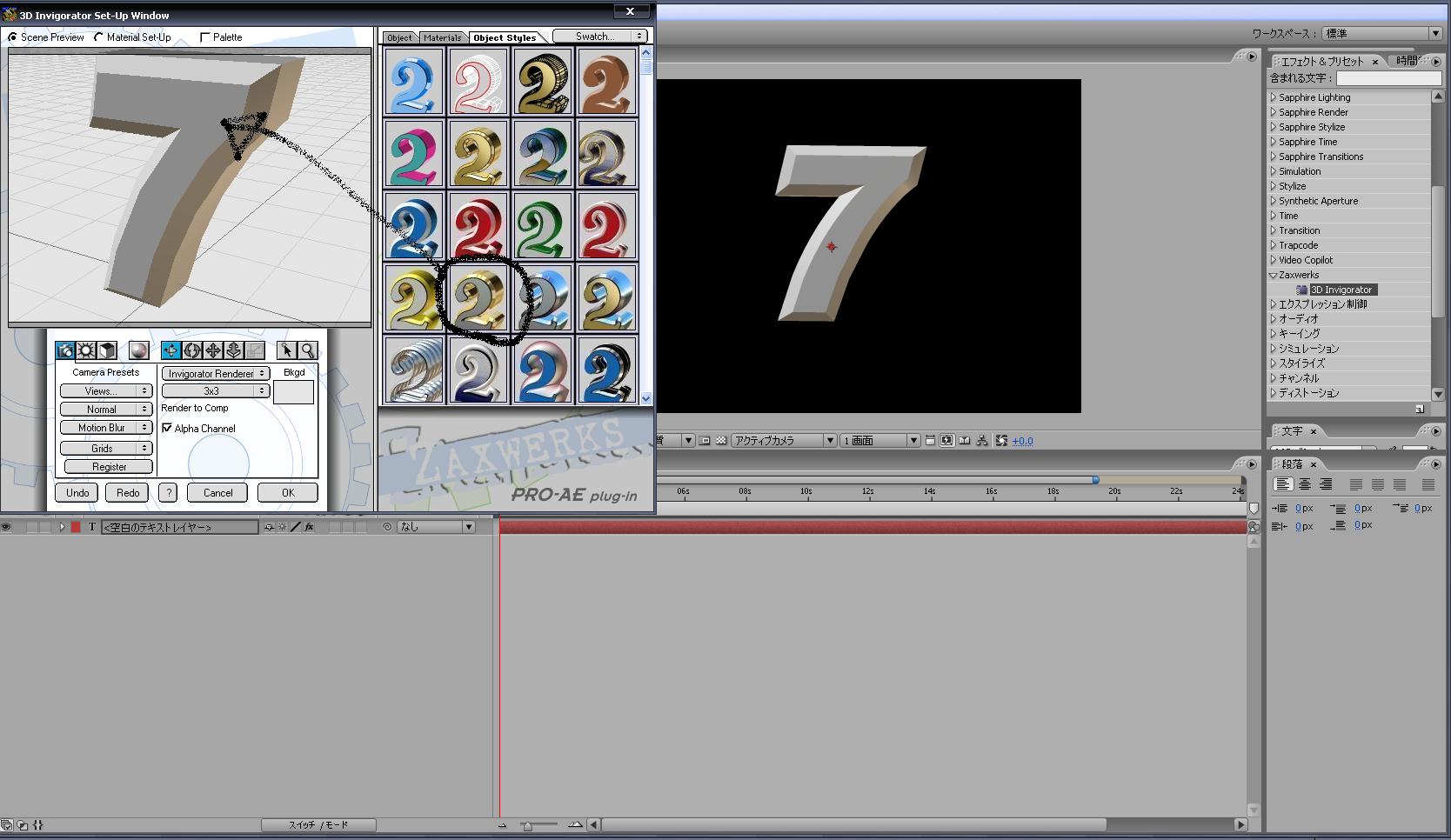Toggle the transparency grid icon in viewer
Viewport: 1451px width, 840px height.
coord(721,441)
